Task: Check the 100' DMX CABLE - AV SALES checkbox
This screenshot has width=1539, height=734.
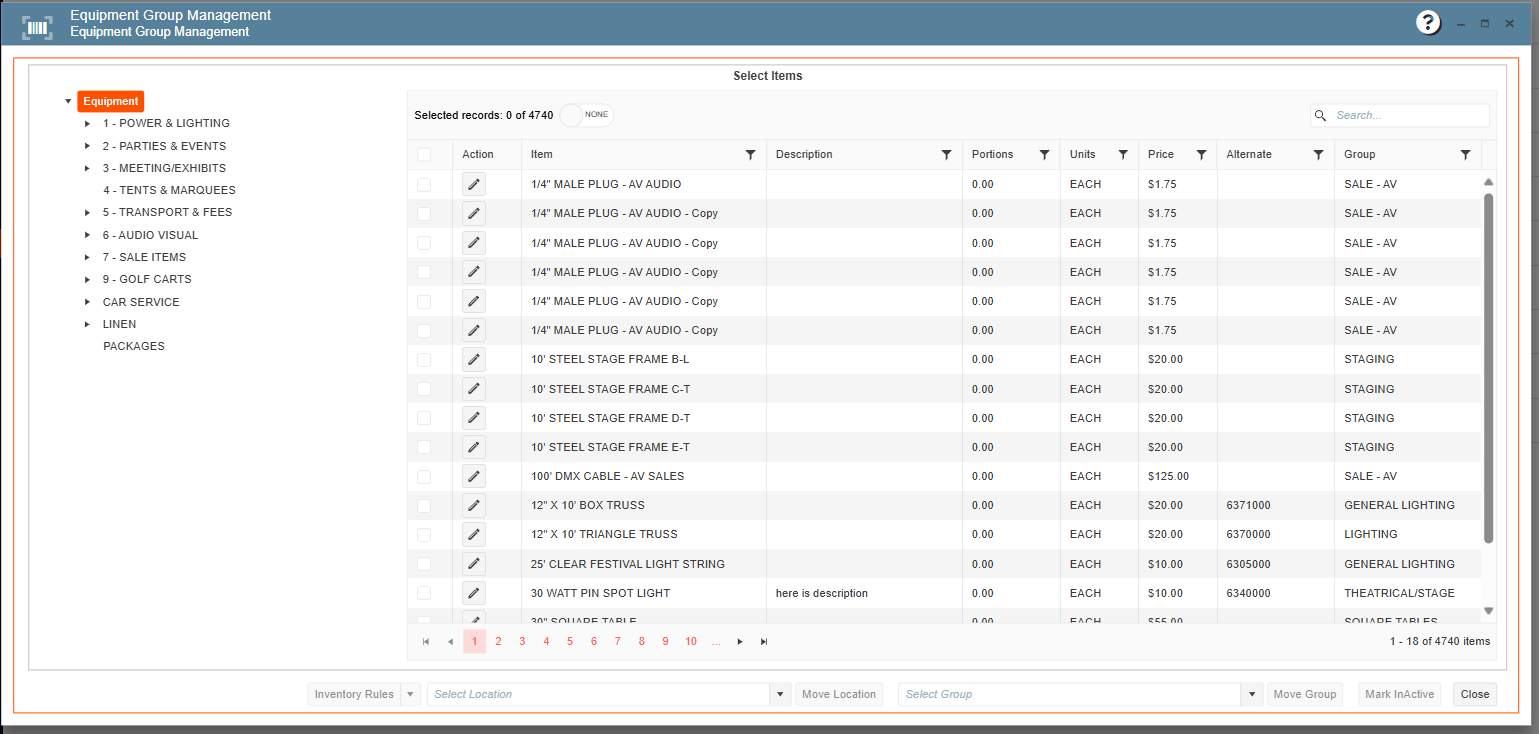Action: (424, 476)
